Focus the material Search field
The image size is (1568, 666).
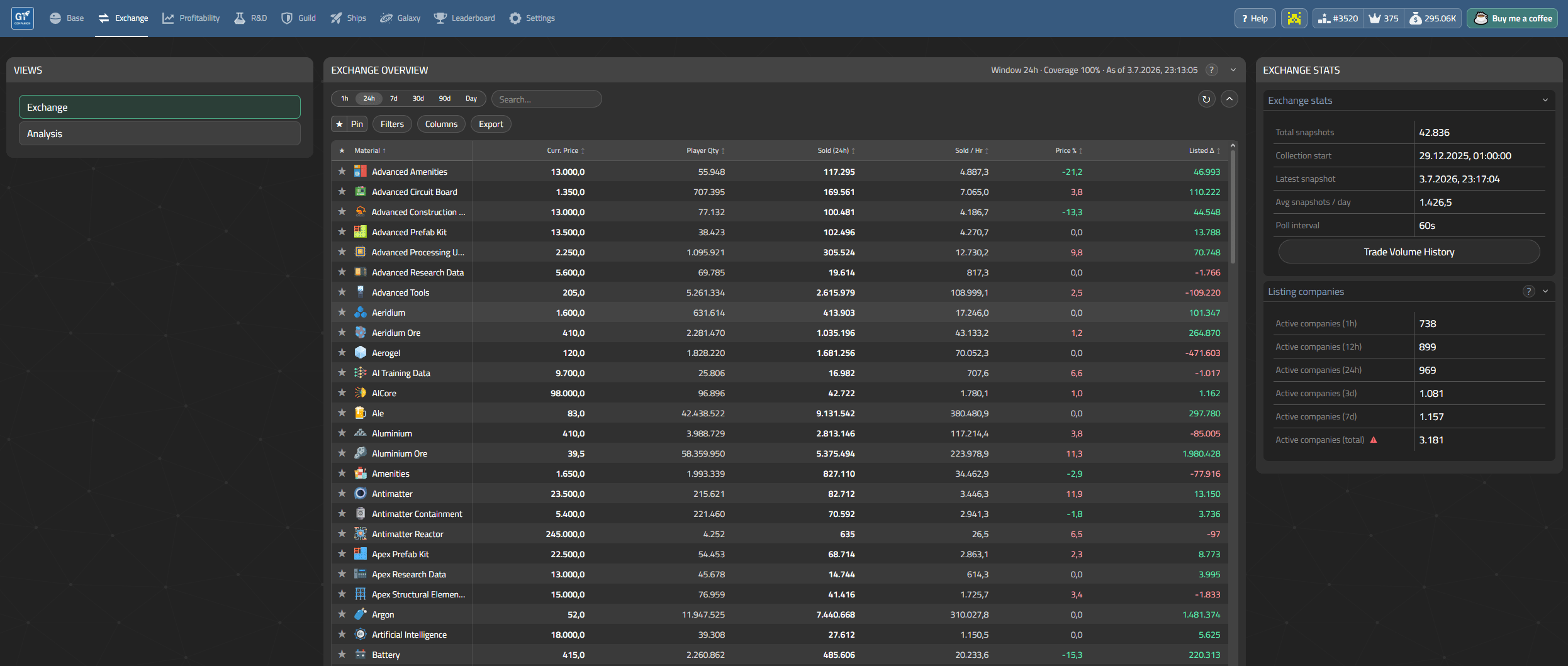pyautogui.click(x=546, y=99)
